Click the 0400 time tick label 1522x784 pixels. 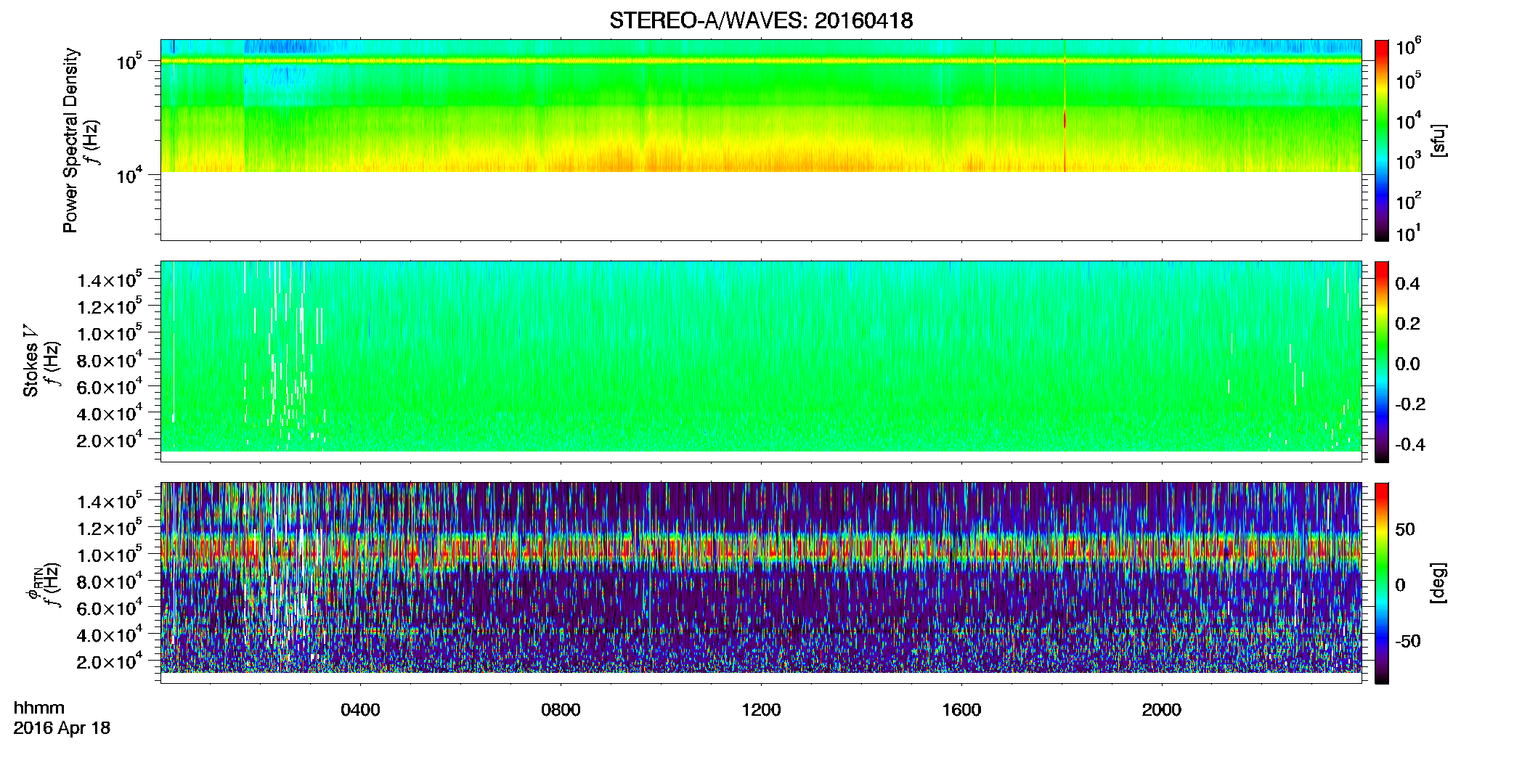pyautogui.click(x=360, y=710)
